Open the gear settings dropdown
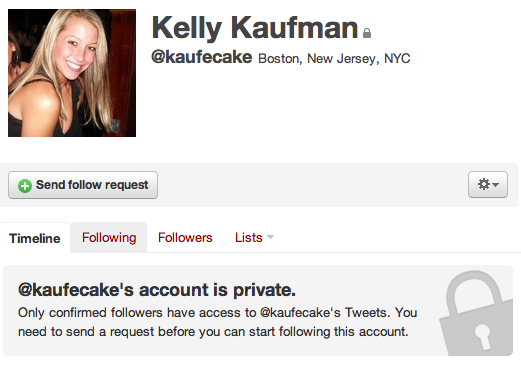 [488, 184]
